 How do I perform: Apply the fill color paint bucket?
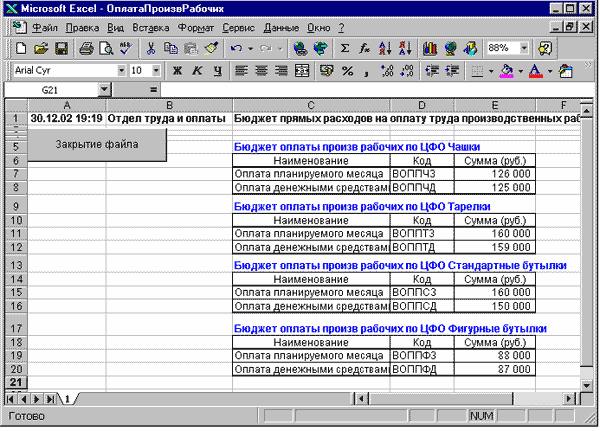(507, 71)
